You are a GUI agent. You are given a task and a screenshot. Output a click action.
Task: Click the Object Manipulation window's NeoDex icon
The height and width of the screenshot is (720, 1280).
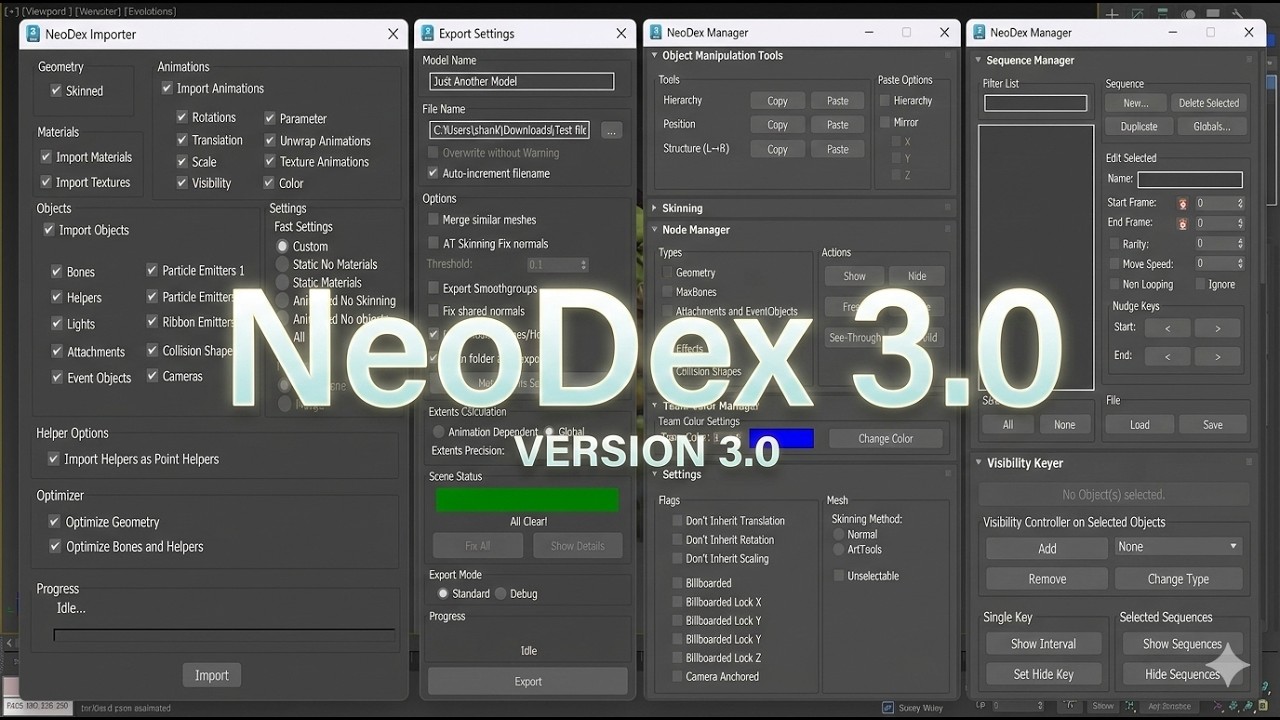click(654, 33)
